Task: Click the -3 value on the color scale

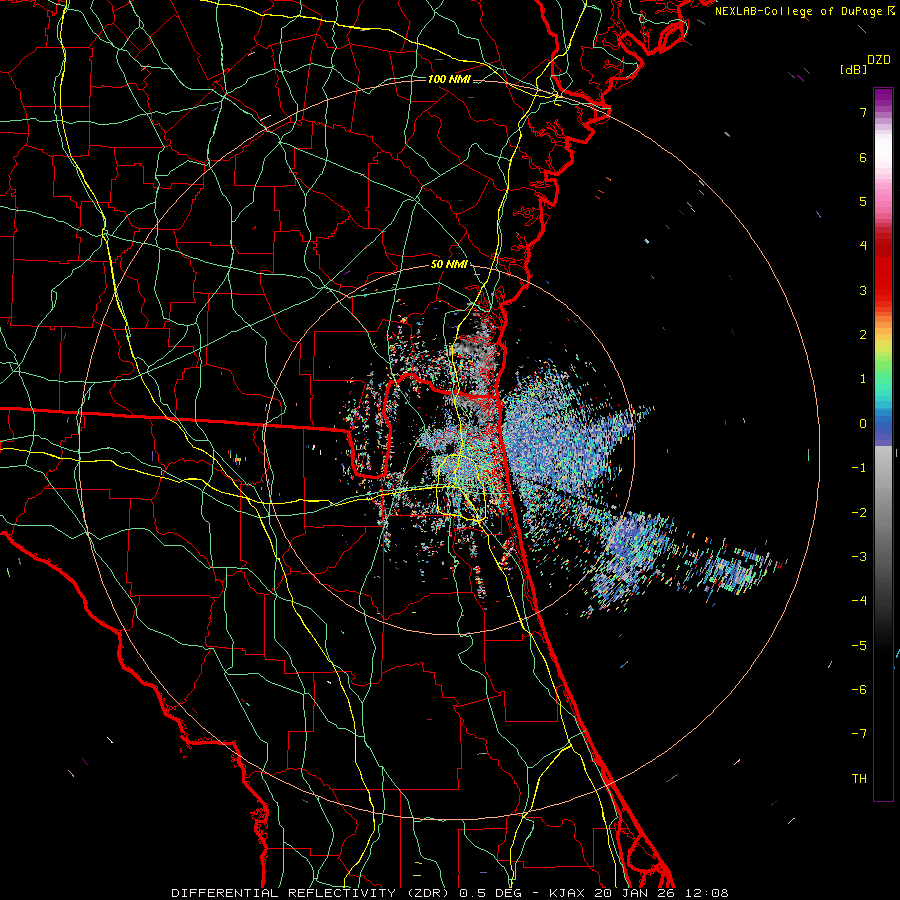Action: point(859,556)
